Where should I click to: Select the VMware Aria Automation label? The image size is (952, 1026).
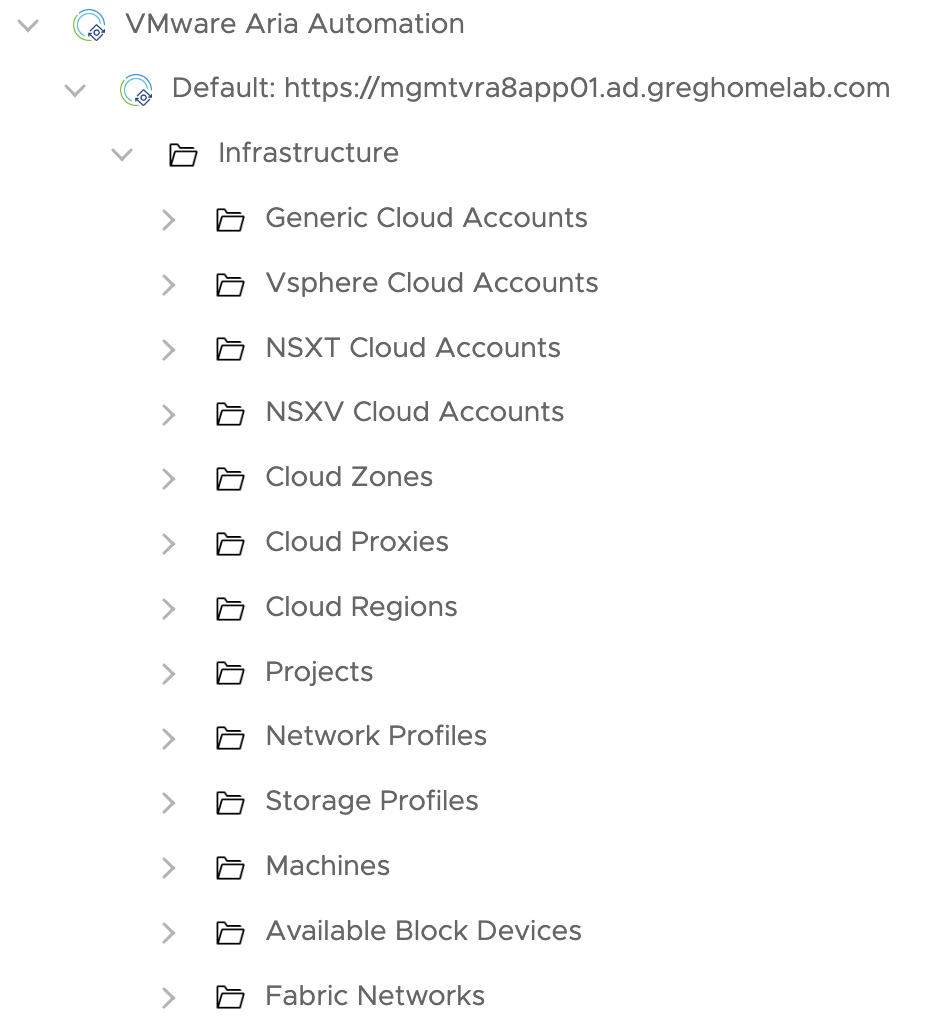295,24
